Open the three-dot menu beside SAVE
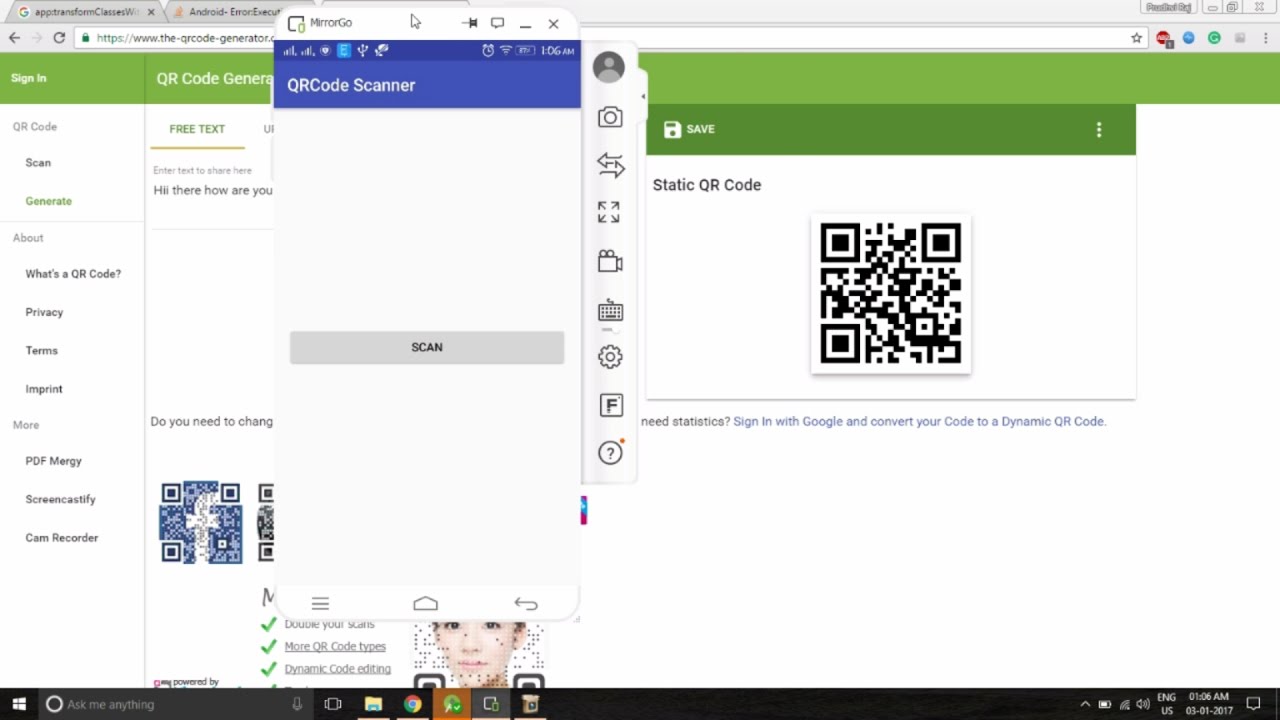 point(1099,129)
